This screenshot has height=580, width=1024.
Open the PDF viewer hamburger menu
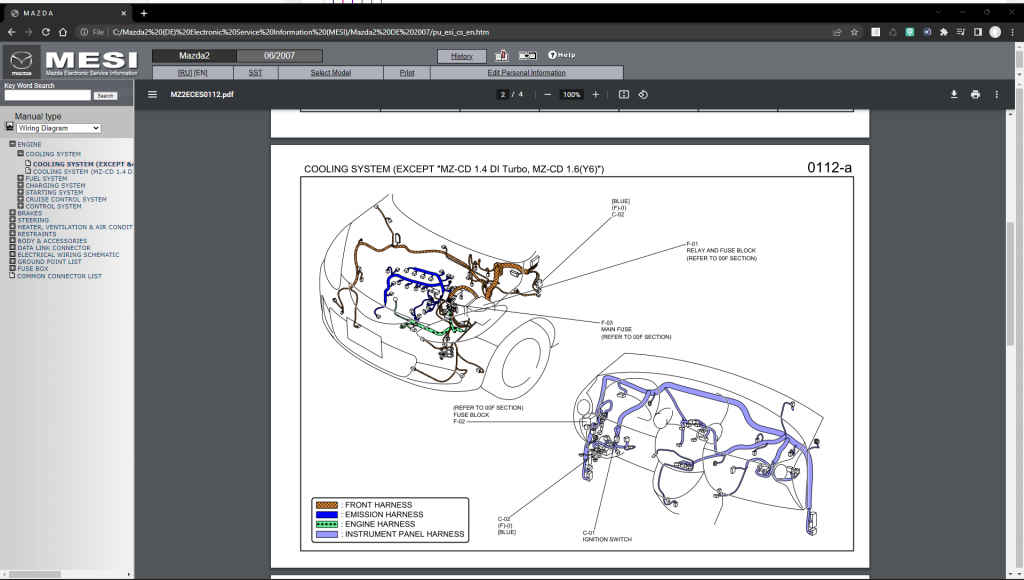(152, 94)
